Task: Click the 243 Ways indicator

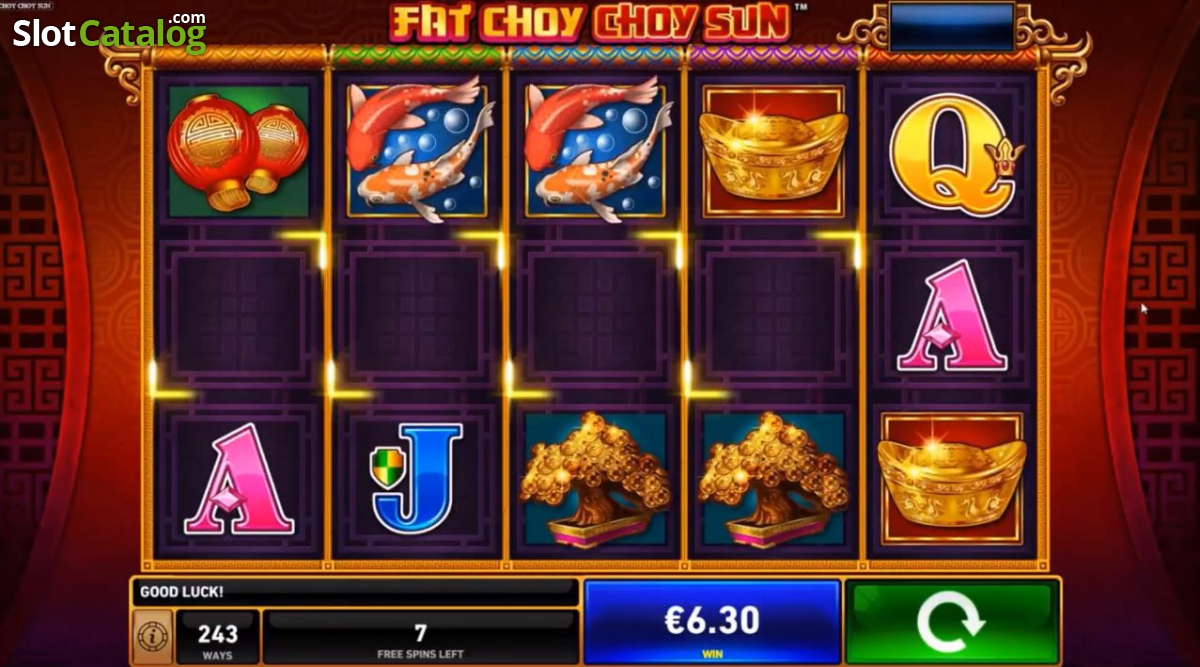Action: (x=217, y=638)
